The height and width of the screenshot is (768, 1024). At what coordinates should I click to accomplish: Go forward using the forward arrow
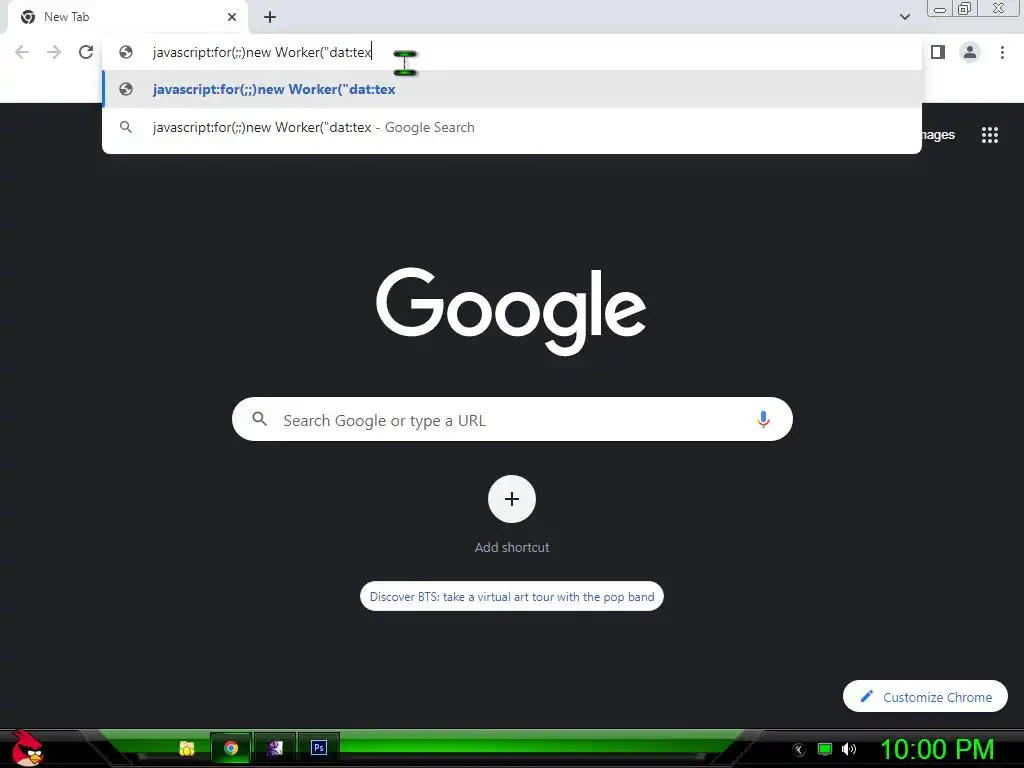(54, 52)
